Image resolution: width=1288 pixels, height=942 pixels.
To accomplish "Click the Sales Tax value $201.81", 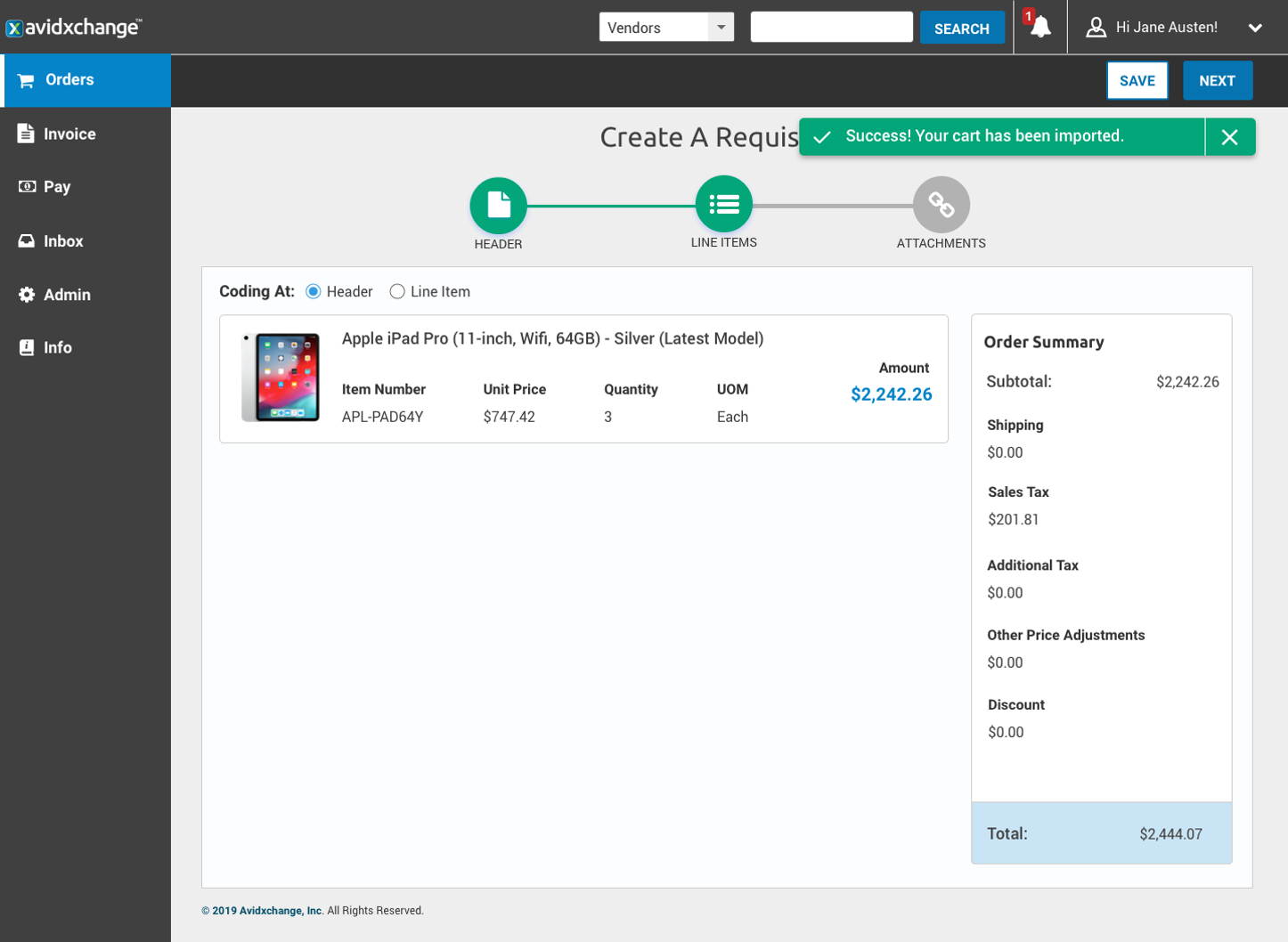I will click(1013, 519).
